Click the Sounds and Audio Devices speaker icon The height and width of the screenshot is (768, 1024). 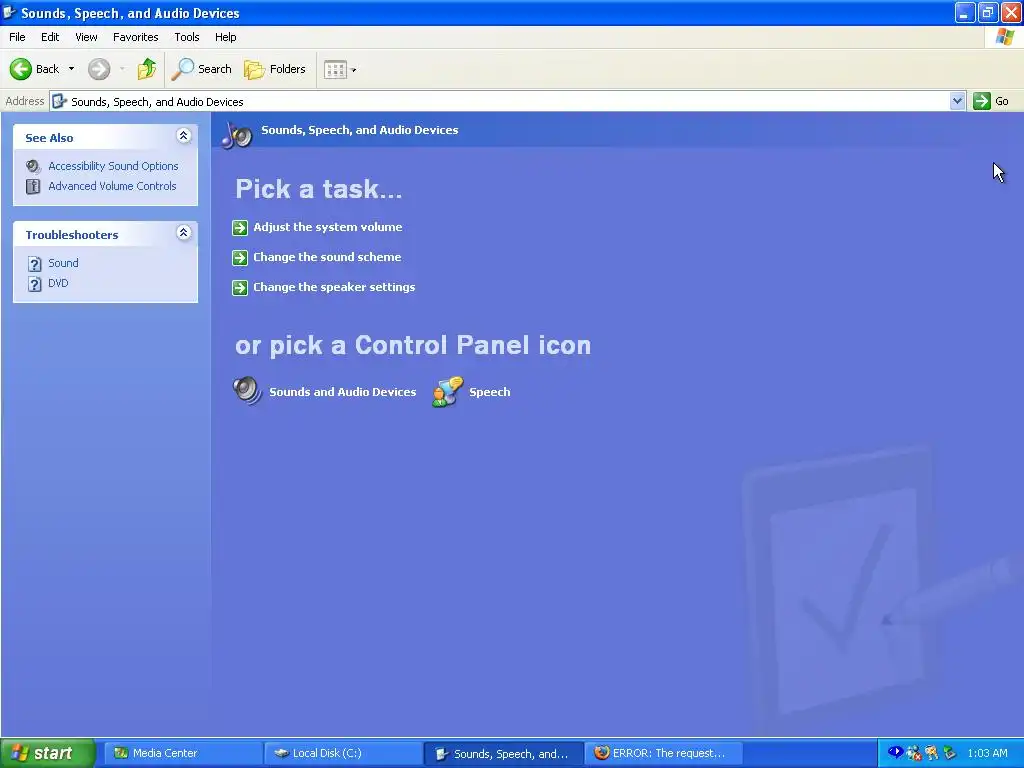(x=247, y=391)
